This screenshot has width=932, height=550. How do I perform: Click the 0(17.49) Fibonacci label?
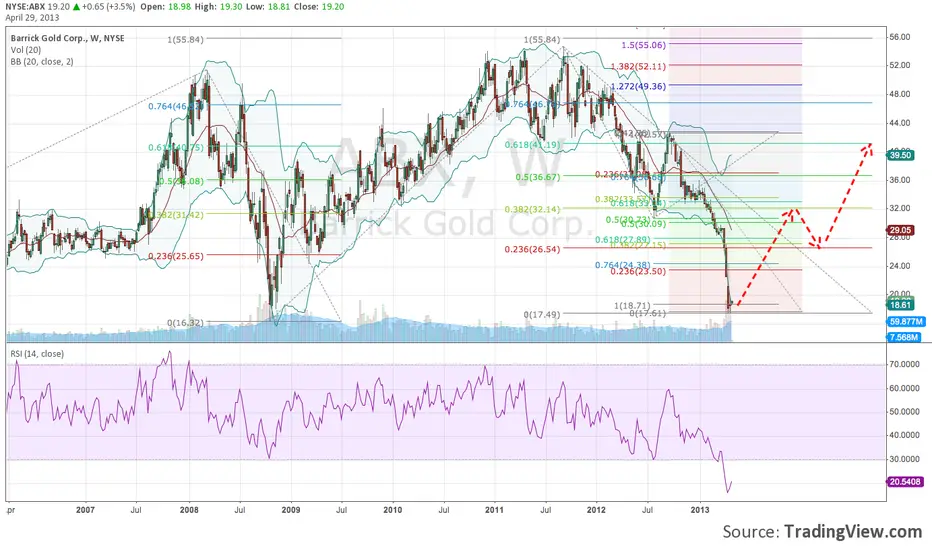tap(541, 314)
